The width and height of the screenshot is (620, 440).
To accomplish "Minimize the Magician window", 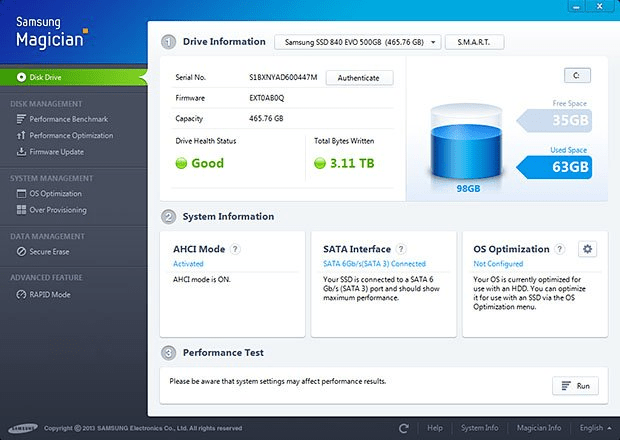I will click(x=577, y=6).
